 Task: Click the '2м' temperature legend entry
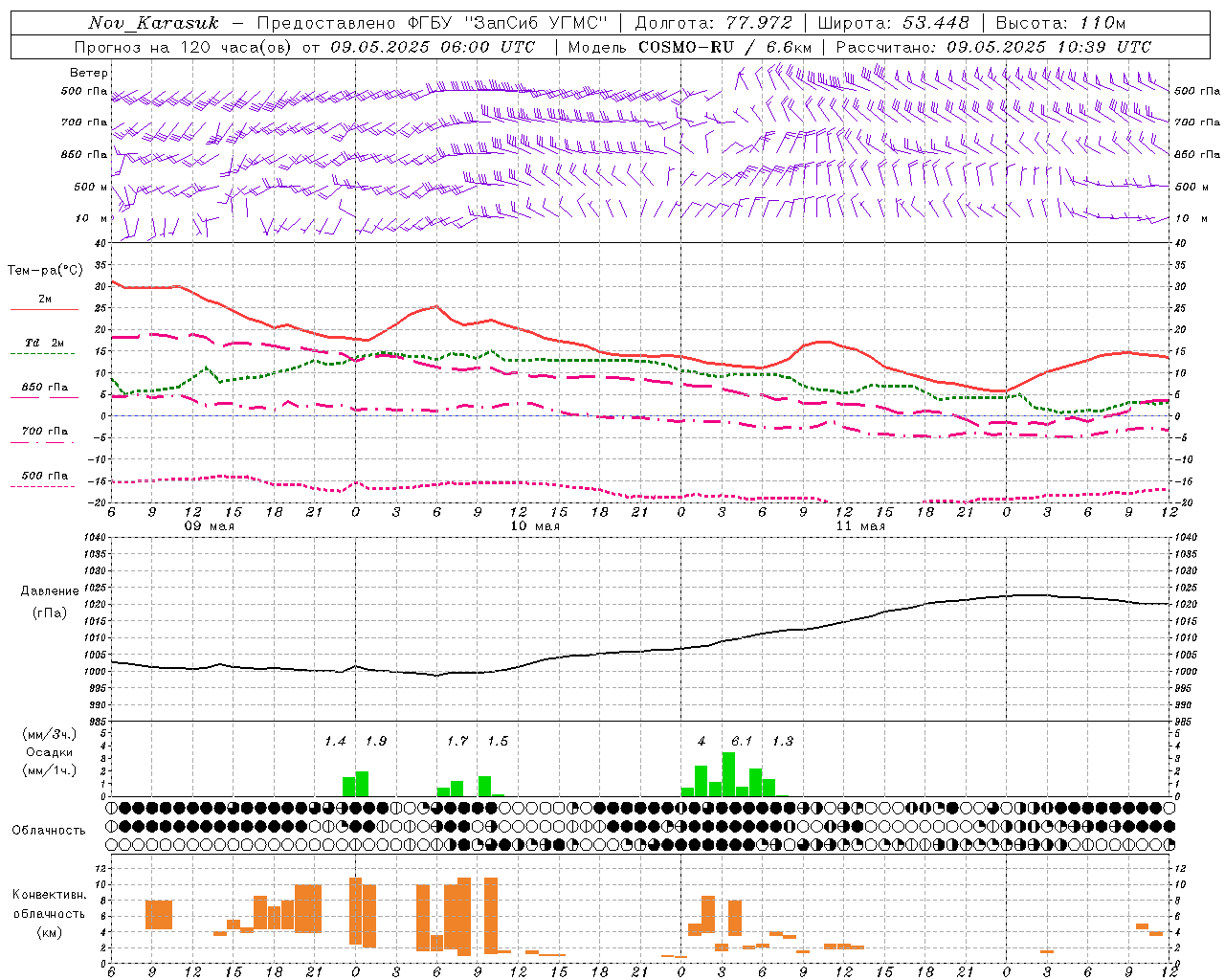(x=45, y=299)
